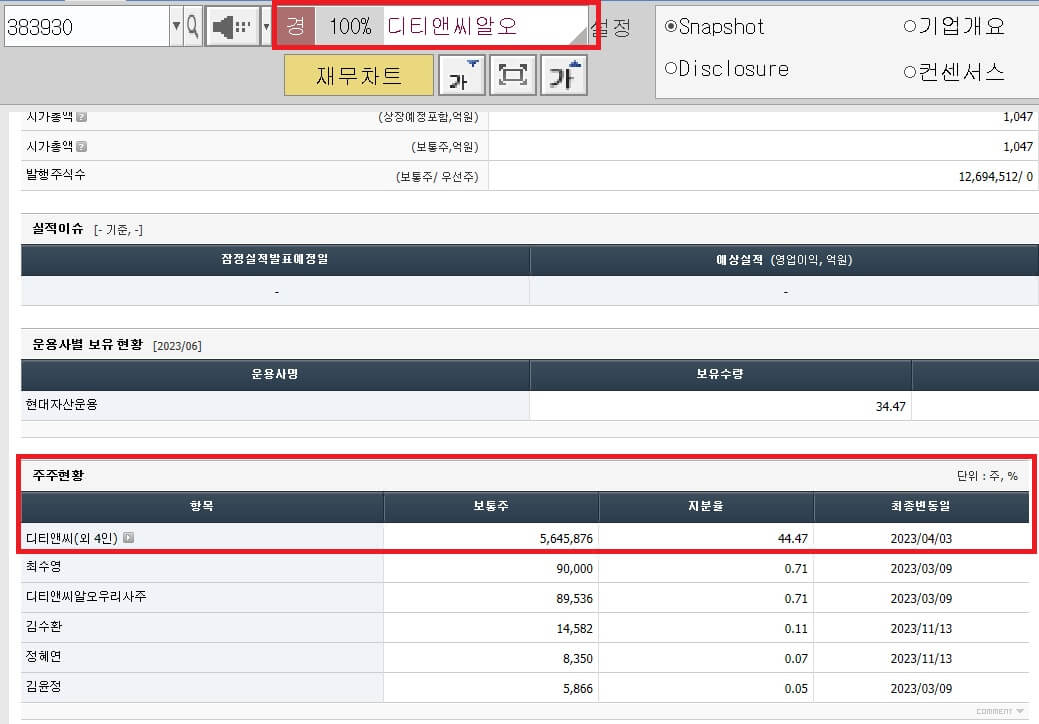The width and height of the screenshot is (1039, 724).
Task: Click help icon next to first 시가총액
Action: (x=82, y=117)
